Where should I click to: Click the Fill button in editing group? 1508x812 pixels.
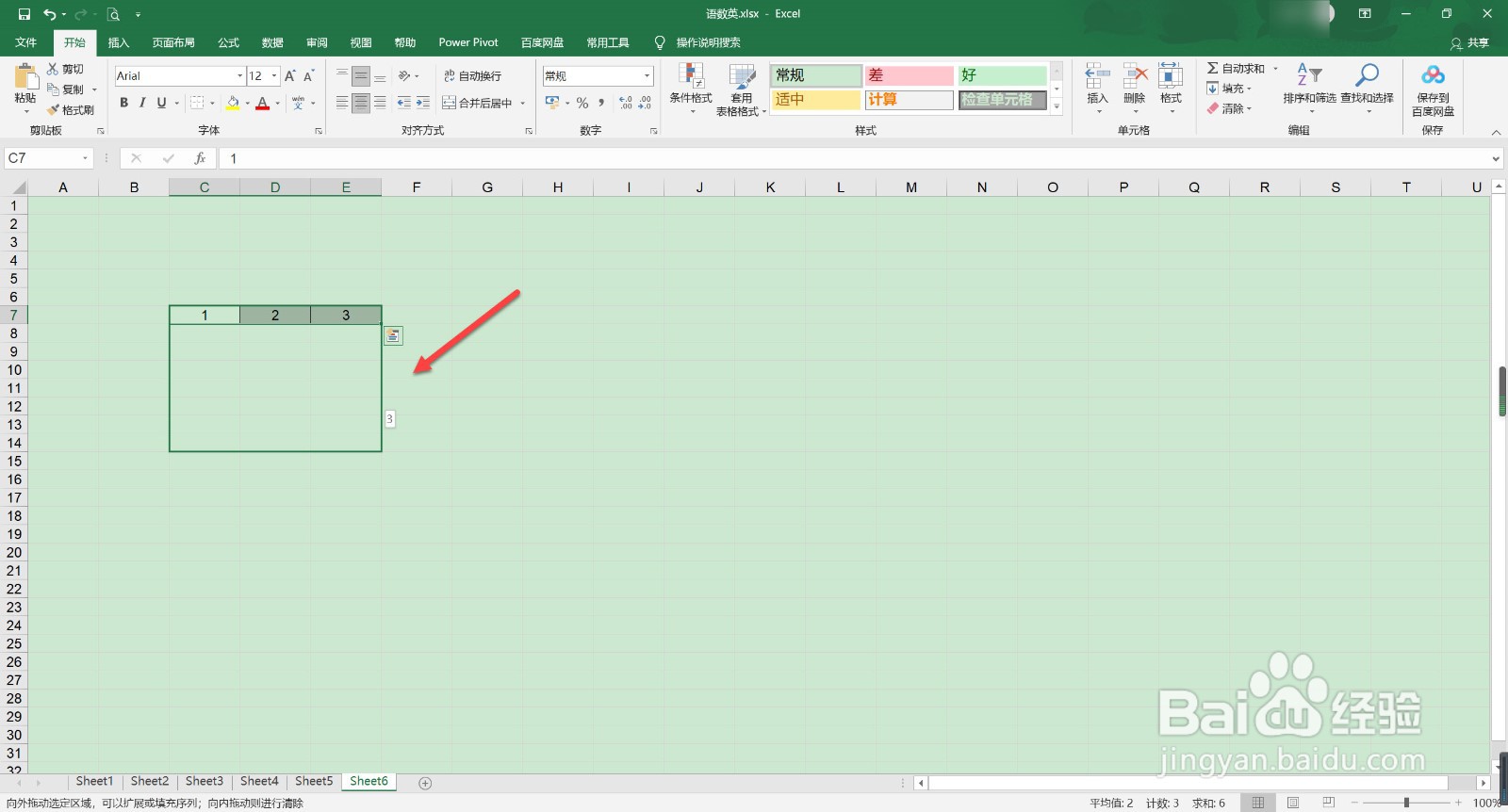pyautogui.click(x=1230, y=89)
